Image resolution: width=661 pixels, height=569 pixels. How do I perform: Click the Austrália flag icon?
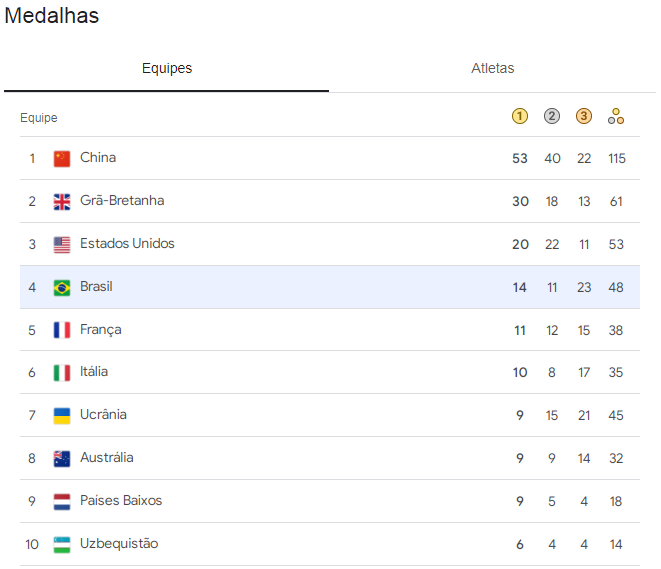[x=62, y=459]
